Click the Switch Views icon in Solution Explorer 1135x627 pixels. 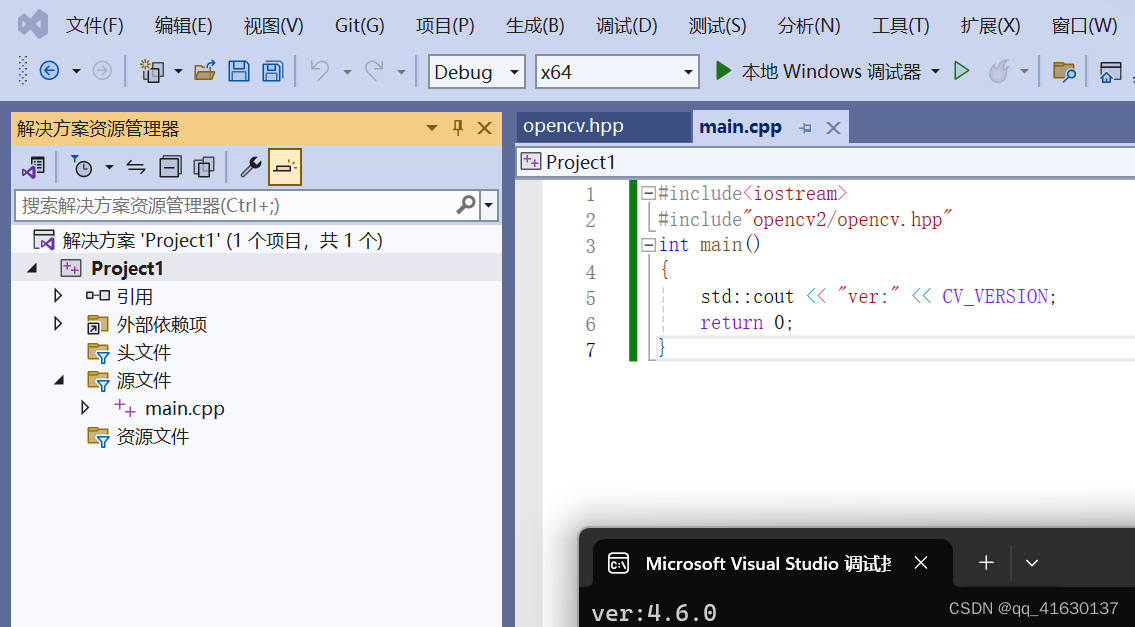click(x=34, y=166)
